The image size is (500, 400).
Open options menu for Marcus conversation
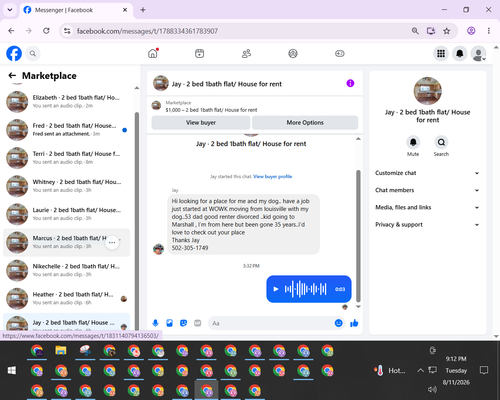tap(112, 243)
